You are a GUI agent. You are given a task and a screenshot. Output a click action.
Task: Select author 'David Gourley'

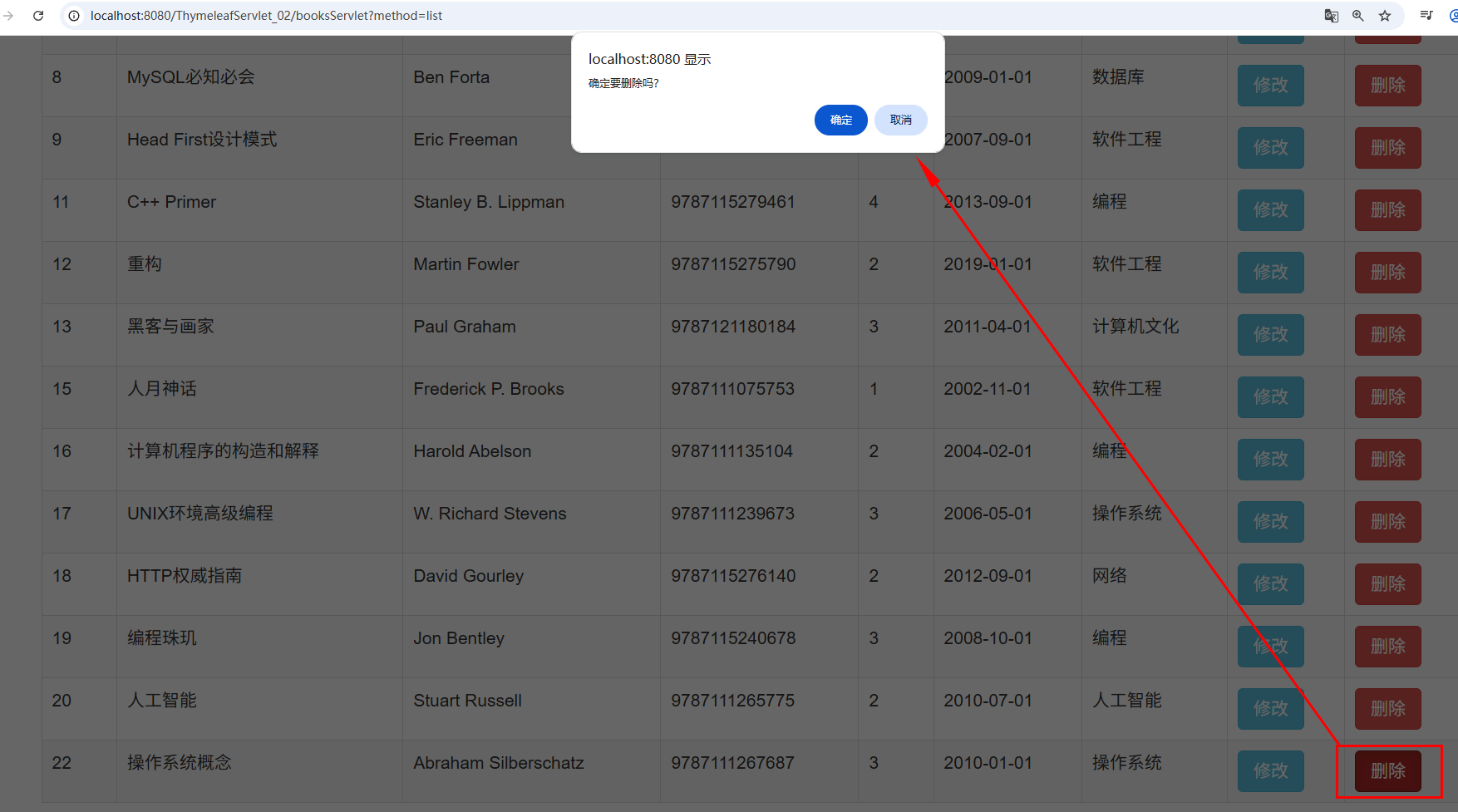469,576
